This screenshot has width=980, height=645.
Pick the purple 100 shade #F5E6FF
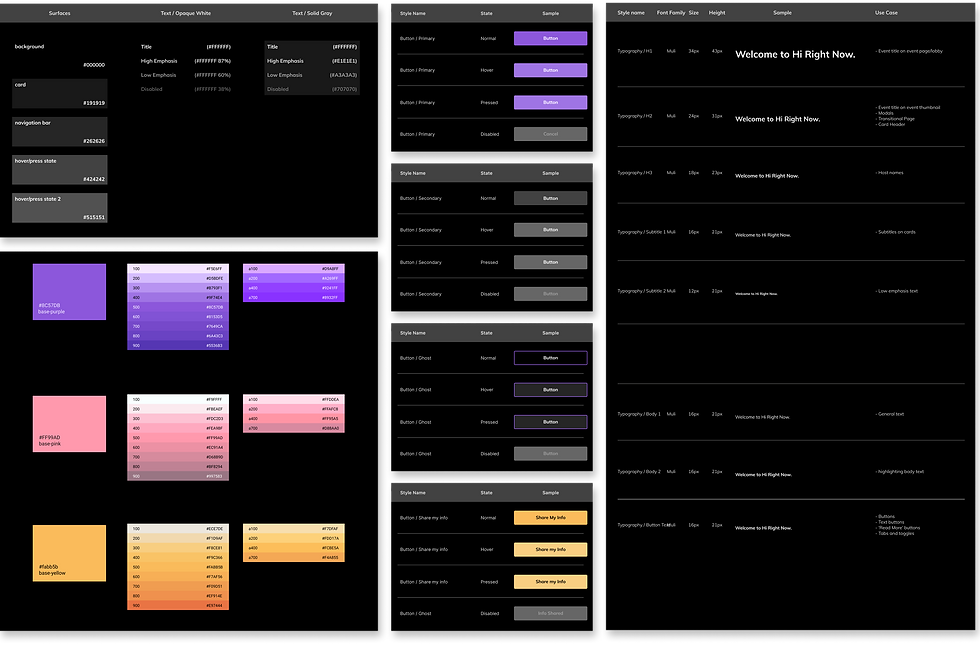coord(178,269)
